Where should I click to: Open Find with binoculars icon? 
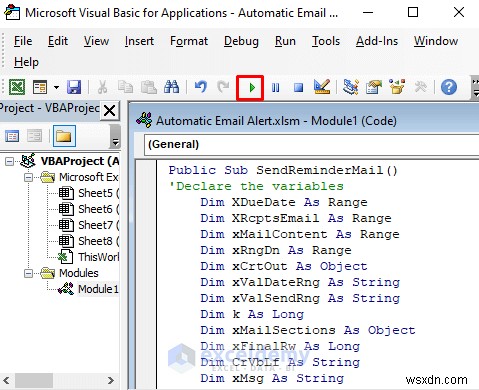(x=171, y=87)
